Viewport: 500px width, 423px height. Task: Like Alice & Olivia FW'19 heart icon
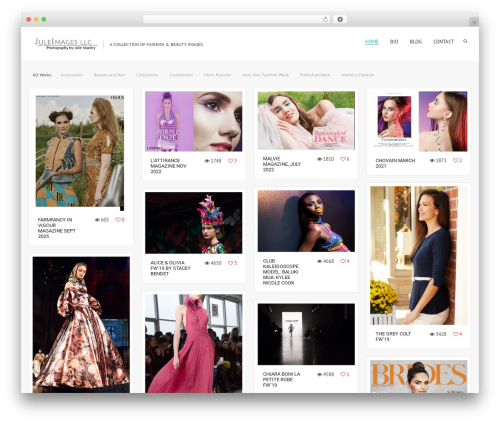pos(230,263)
